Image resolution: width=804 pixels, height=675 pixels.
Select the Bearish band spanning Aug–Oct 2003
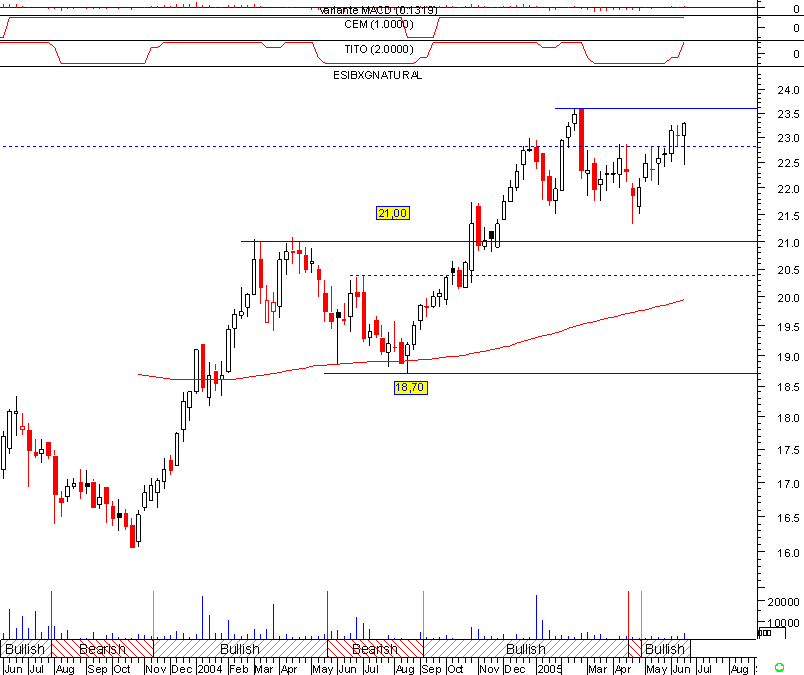pos(103,648)
